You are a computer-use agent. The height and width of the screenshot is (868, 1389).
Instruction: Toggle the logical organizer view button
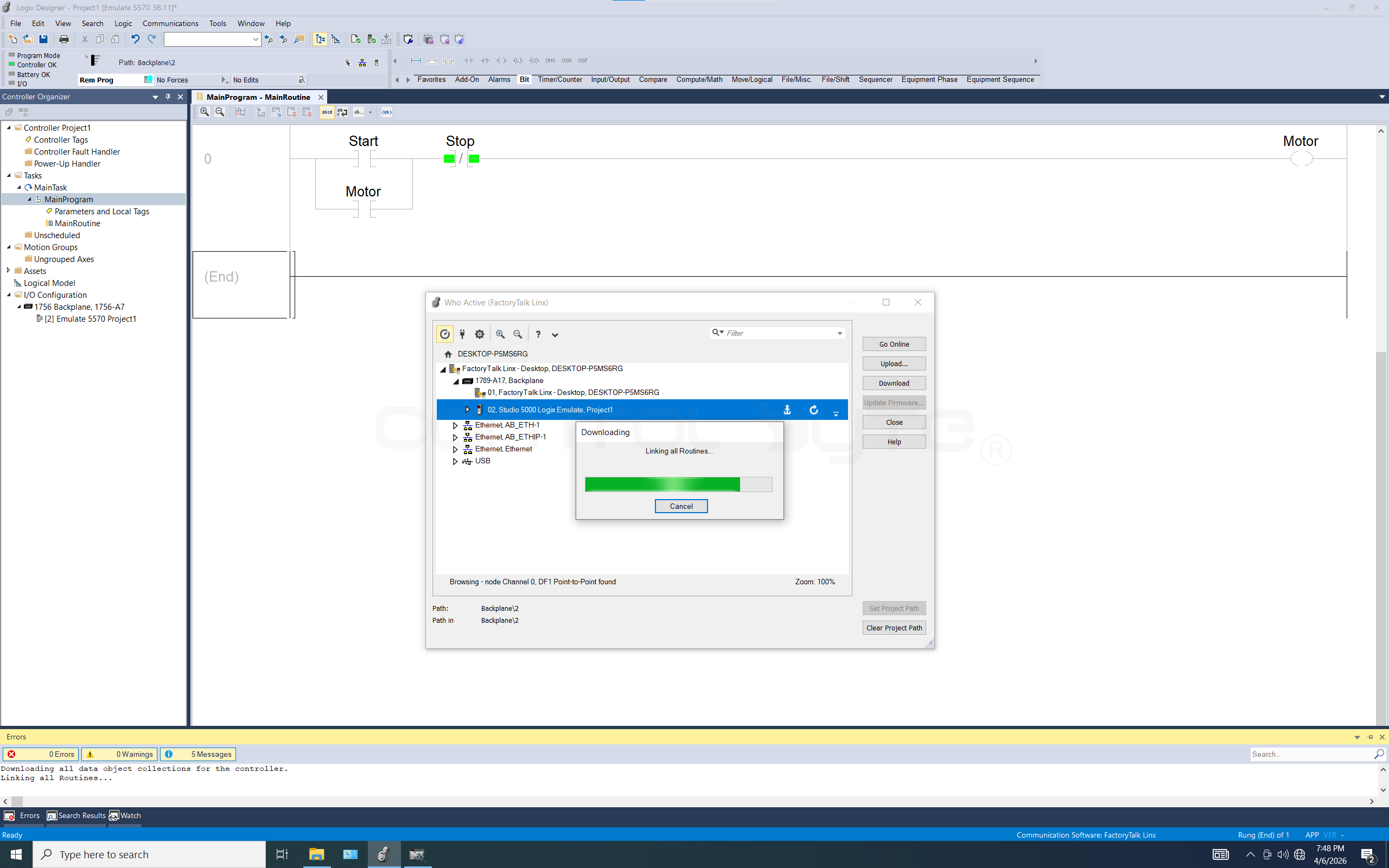(x=336, y=39)
